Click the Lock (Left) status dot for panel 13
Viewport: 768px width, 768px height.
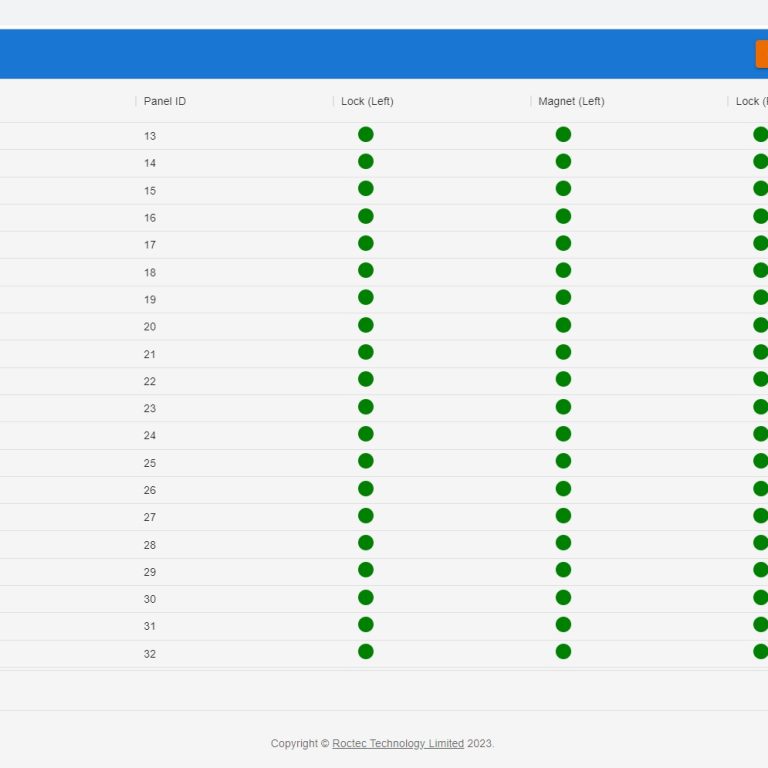coord(365,135)
